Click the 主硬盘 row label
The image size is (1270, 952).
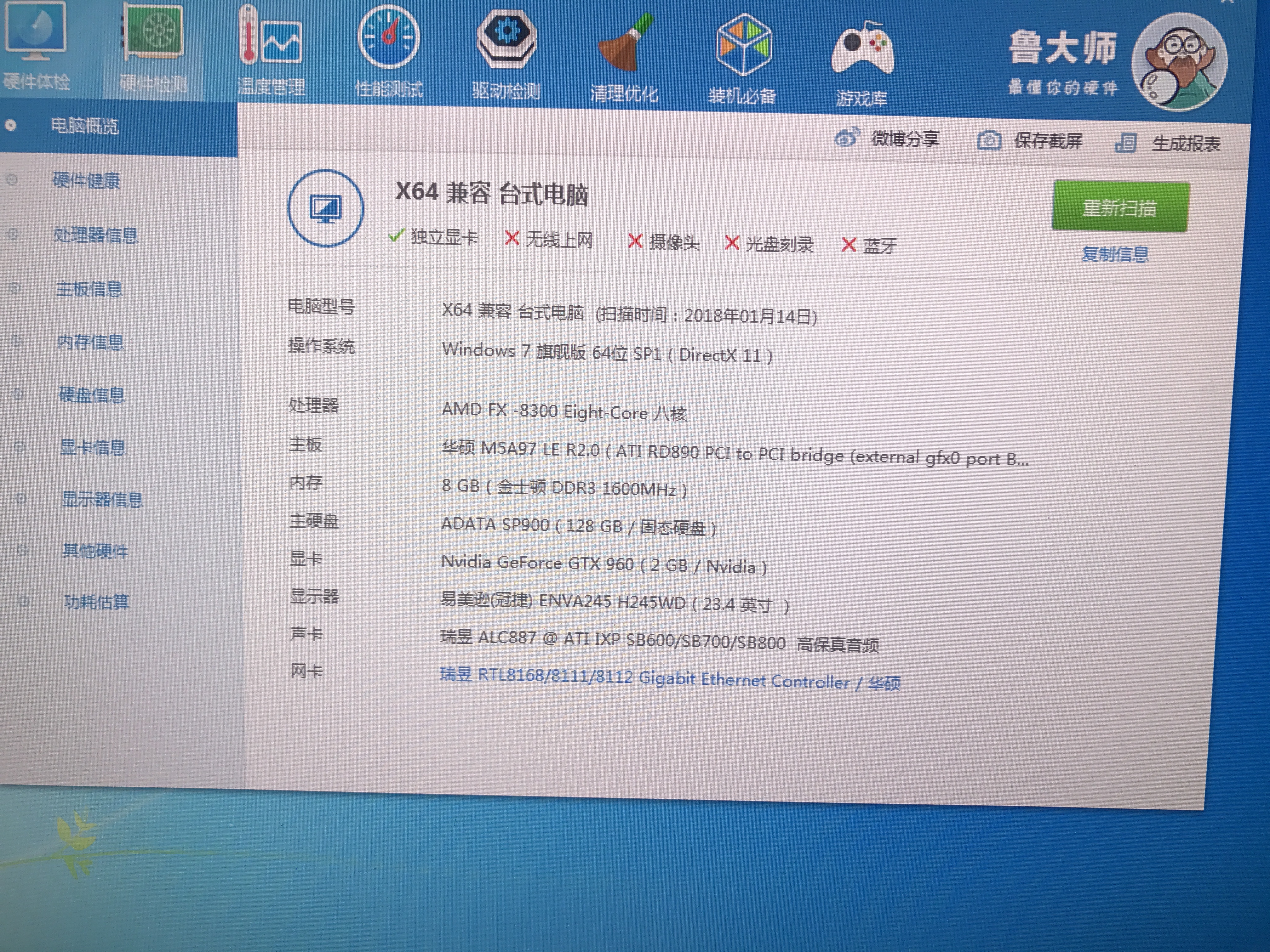pos(314,520)
